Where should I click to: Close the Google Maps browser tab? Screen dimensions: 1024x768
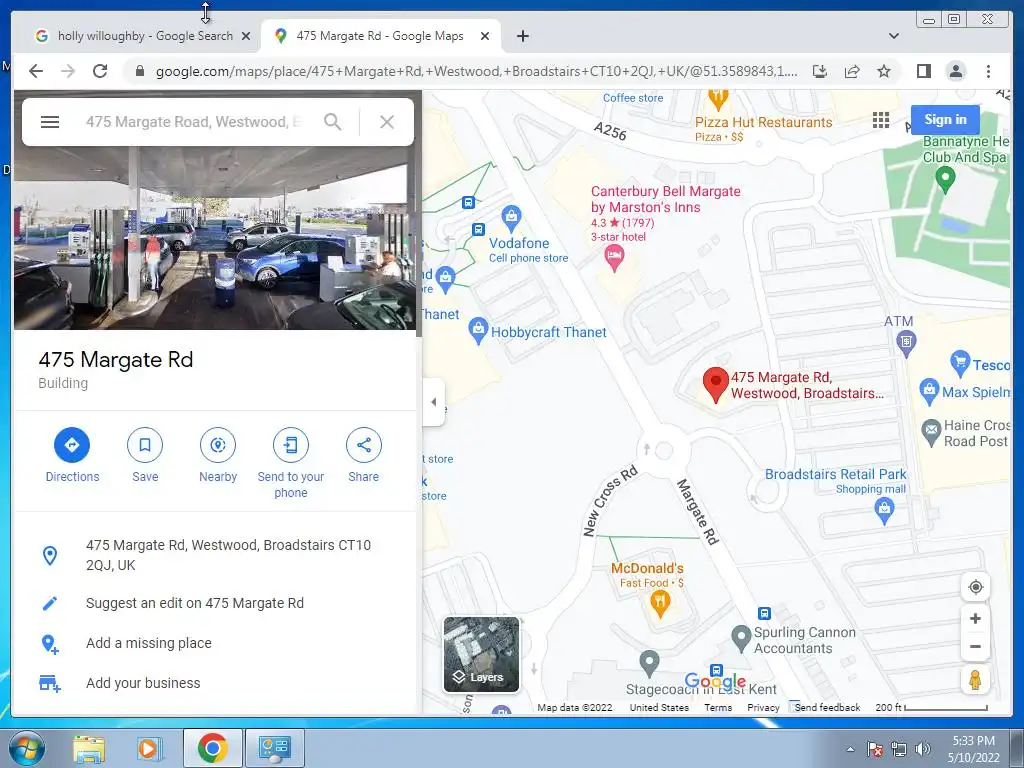(x=485, y=36)
